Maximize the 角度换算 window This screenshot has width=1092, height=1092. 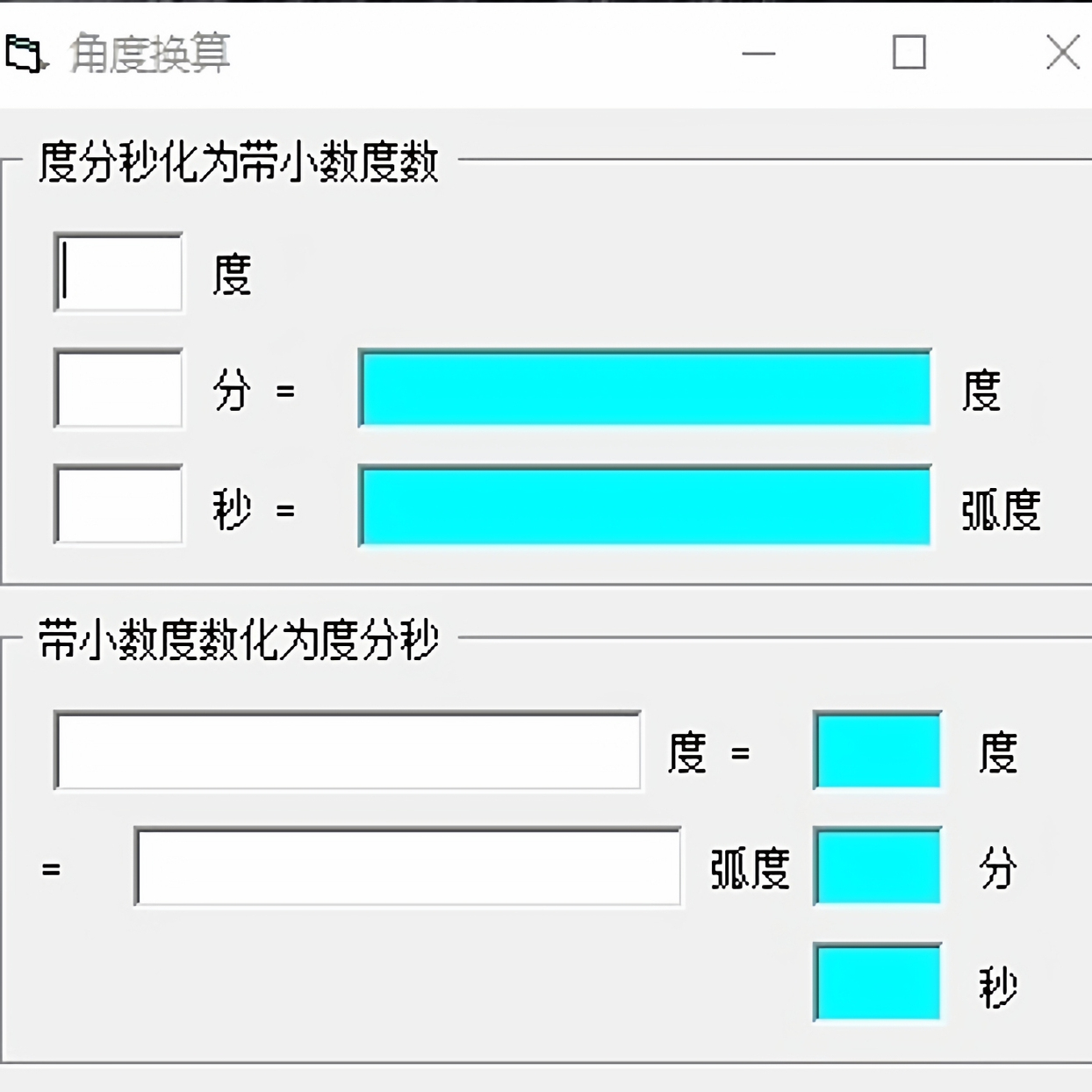click(x=909, y=54)
